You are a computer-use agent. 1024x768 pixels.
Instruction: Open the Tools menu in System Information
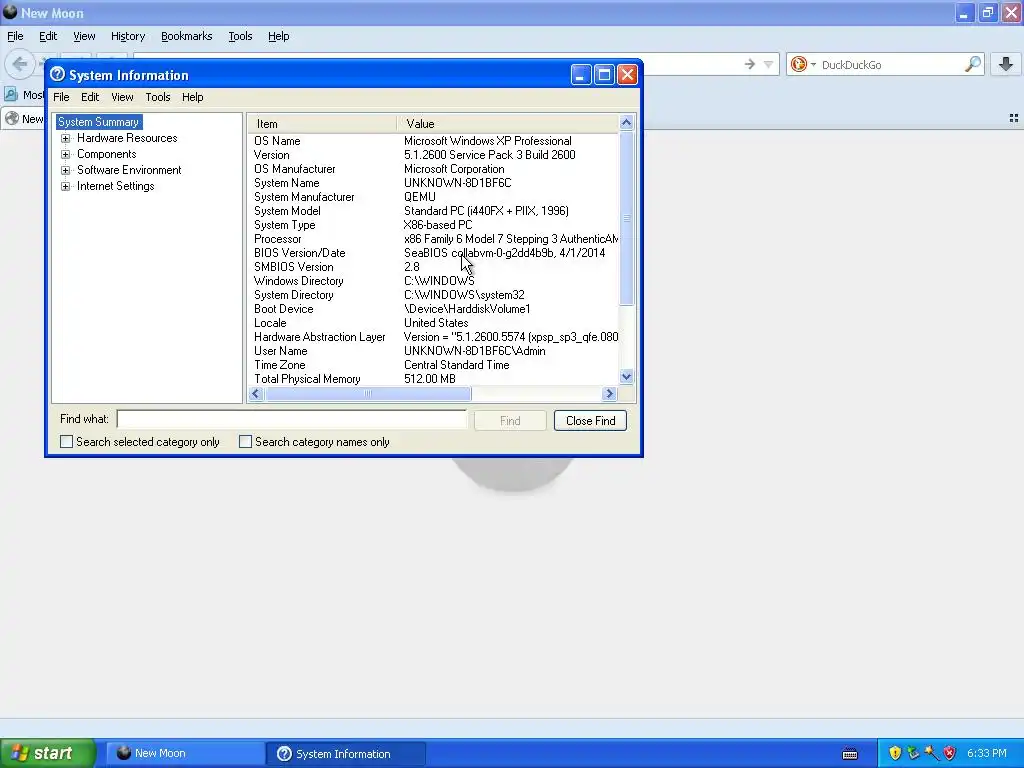157,97
